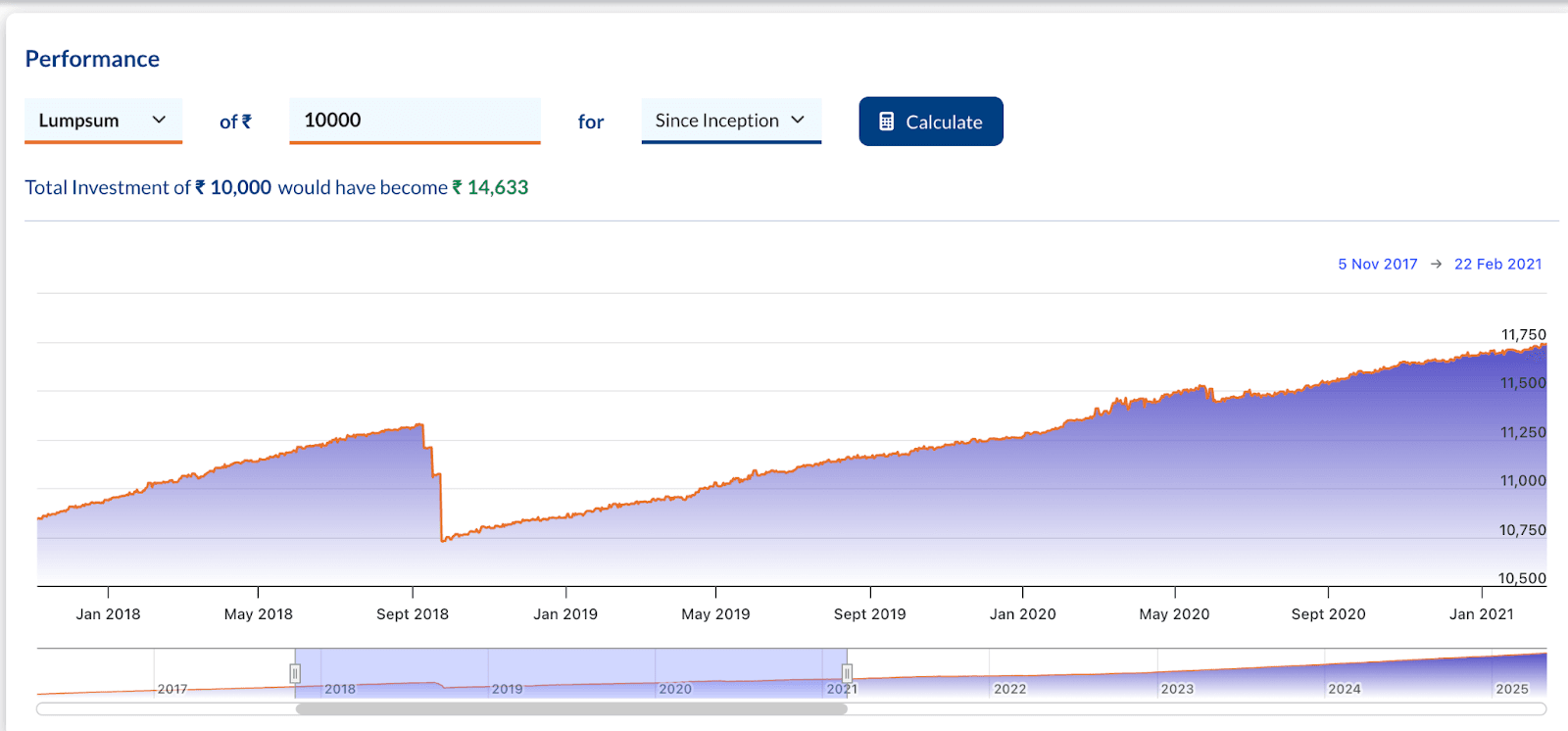The image size is (1568, 731).
Task: Click 2023 in the navigator timeline
Action: [1177, 689]
